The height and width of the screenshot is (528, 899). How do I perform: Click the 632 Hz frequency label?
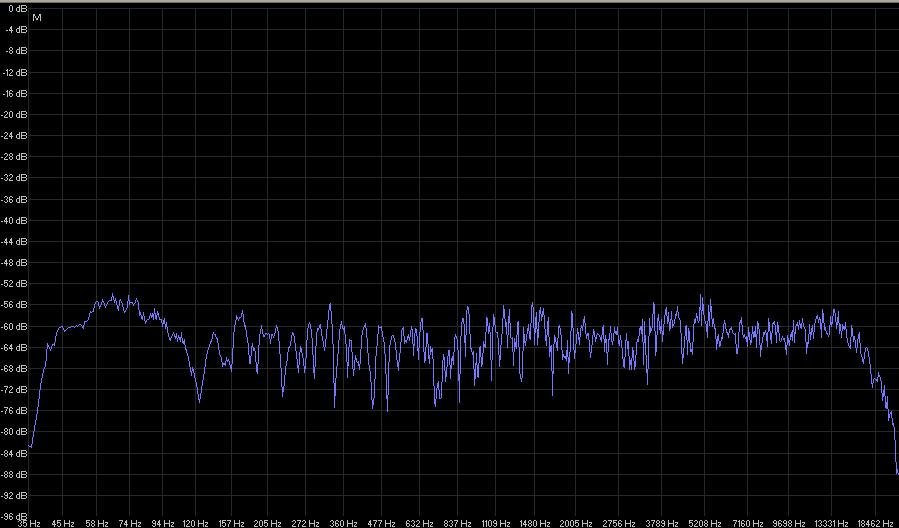pos(419,523)
